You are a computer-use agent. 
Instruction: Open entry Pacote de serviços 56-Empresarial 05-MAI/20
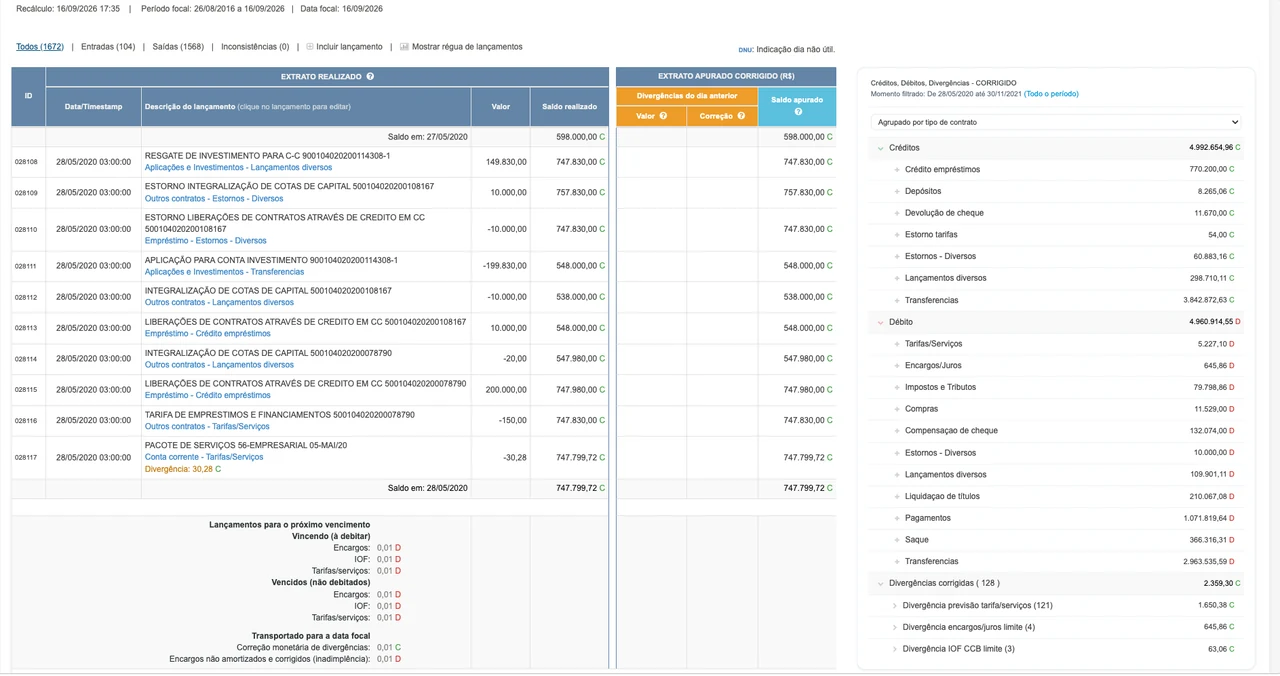[246, 445]
